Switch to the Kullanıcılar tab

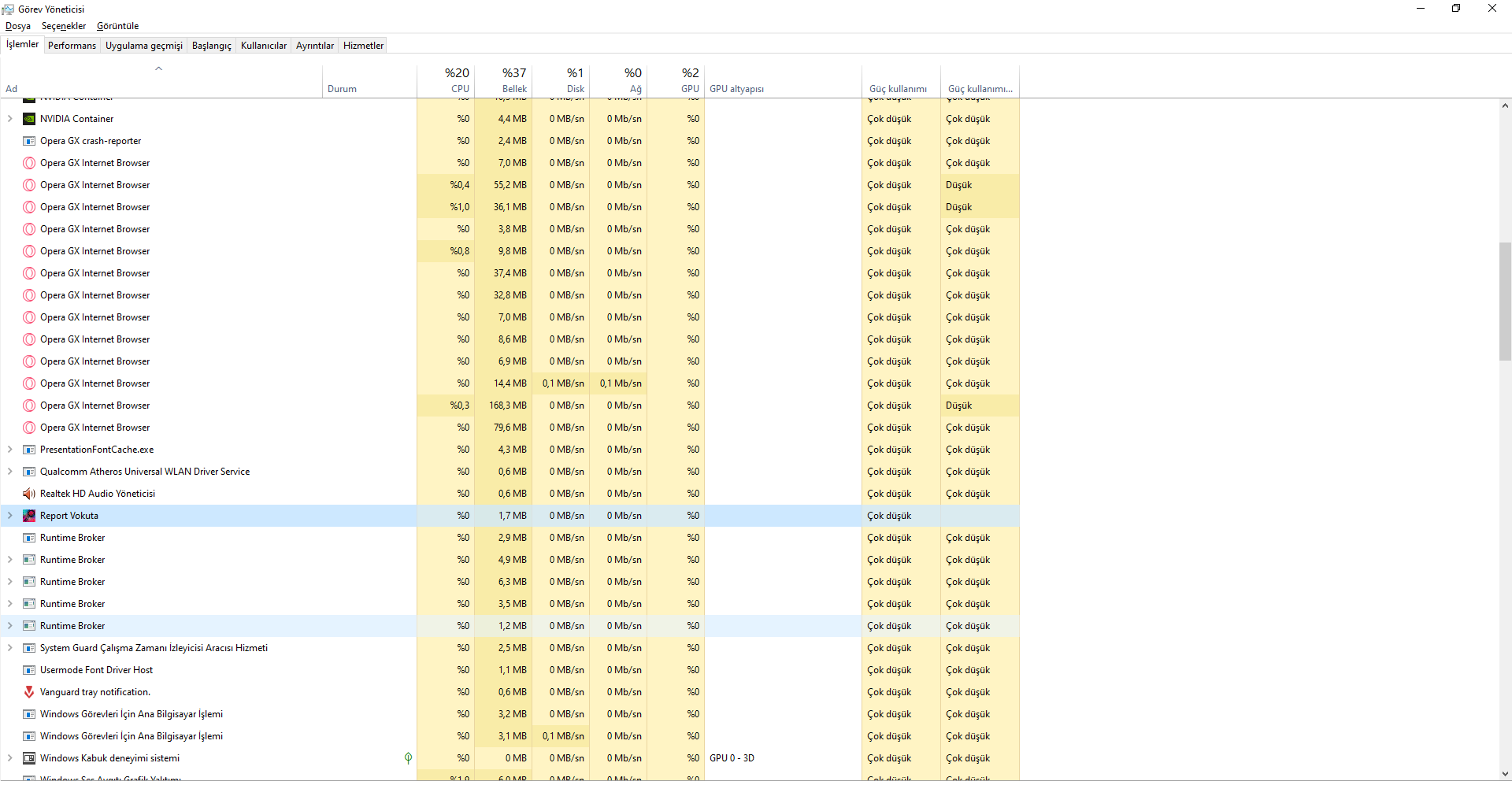click(264, 46)
